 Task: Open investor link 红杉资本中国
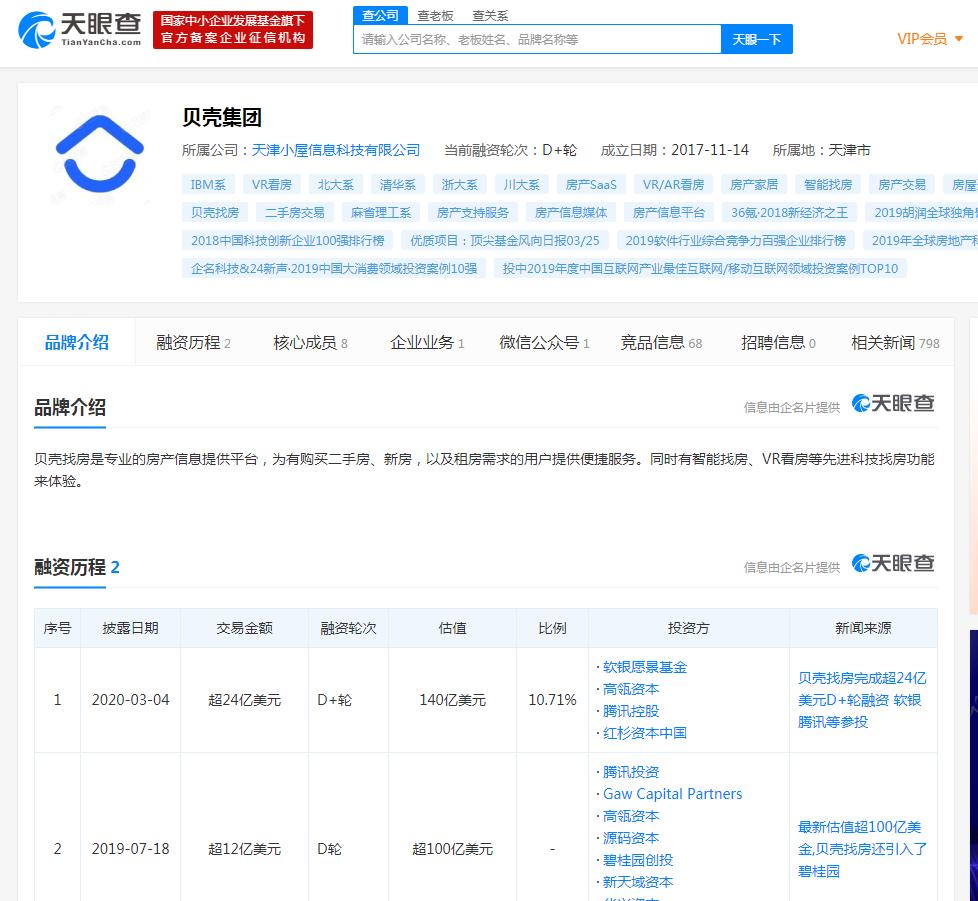point(645,733)
